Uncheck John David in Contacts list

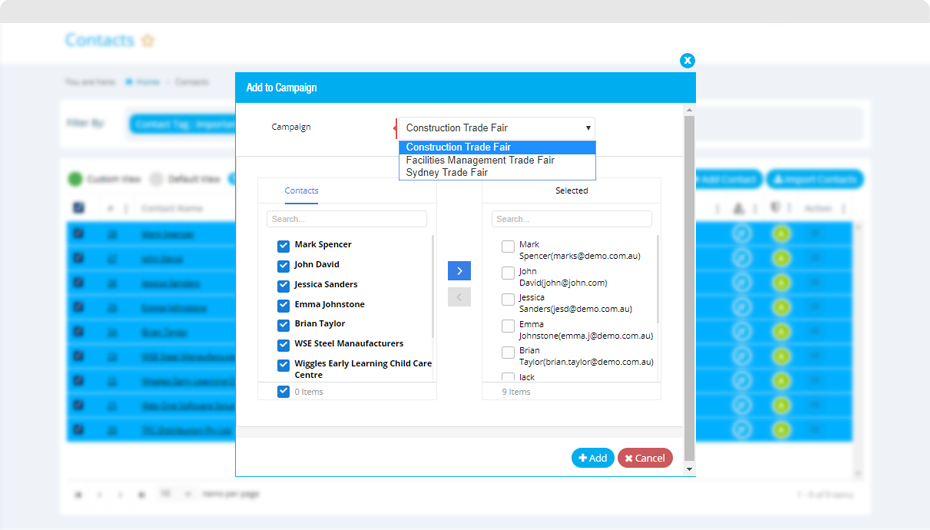[284, 266]
